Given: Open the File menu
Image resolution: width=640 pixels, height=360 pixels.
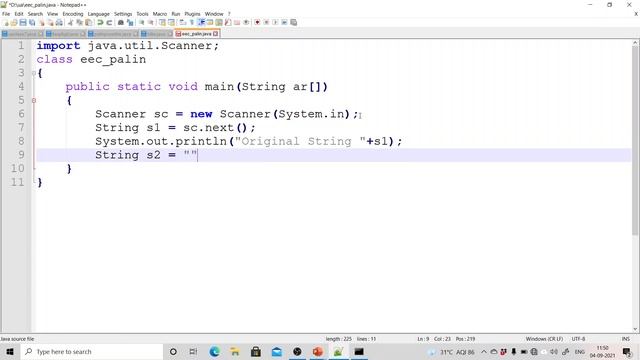Looking at the screenshot, I should tap(6, 14).
